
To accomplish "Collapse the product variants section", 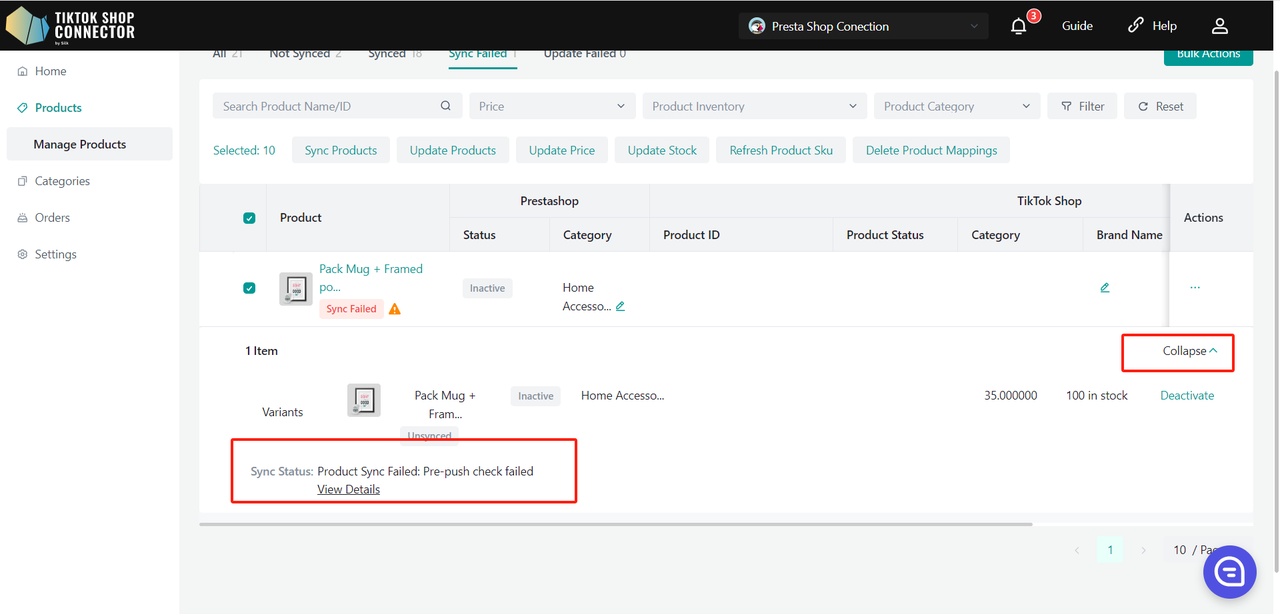I will [x=1190, y=351].
